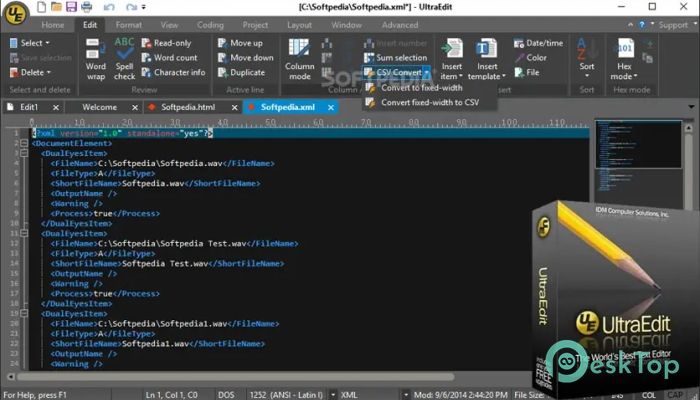
Task: Insert a File
Action: (x=527, y=72)
